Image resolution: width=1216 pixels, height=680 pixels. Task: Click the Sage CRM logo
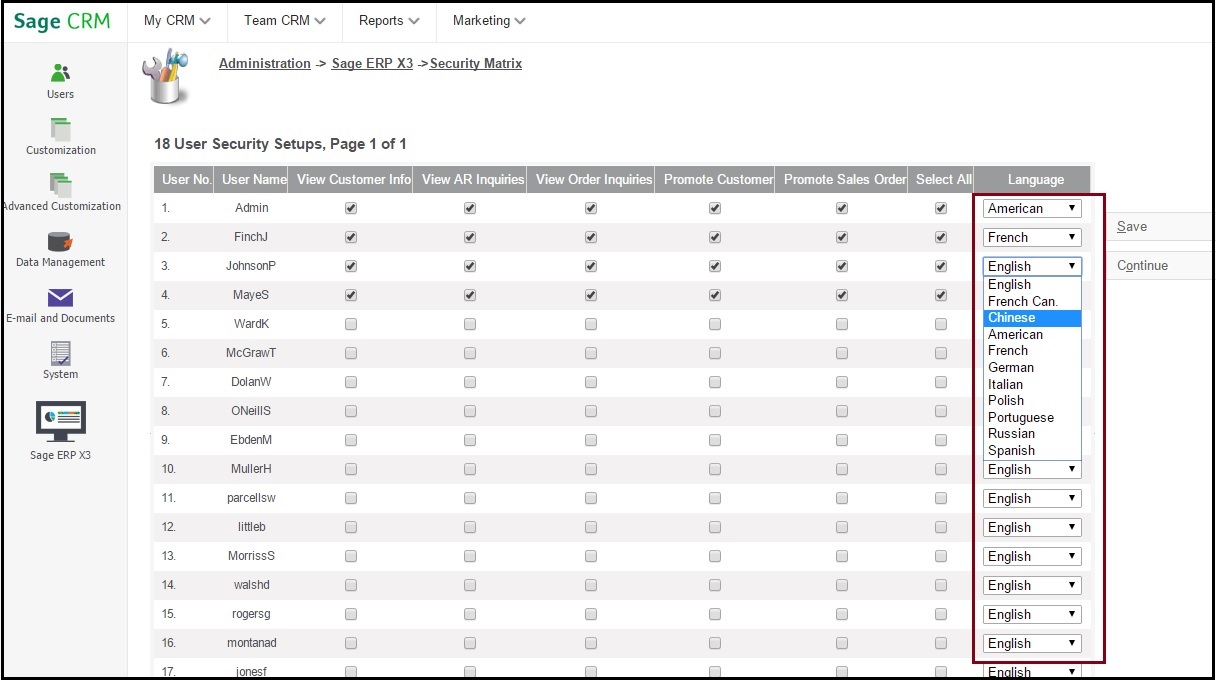(62, 21)
